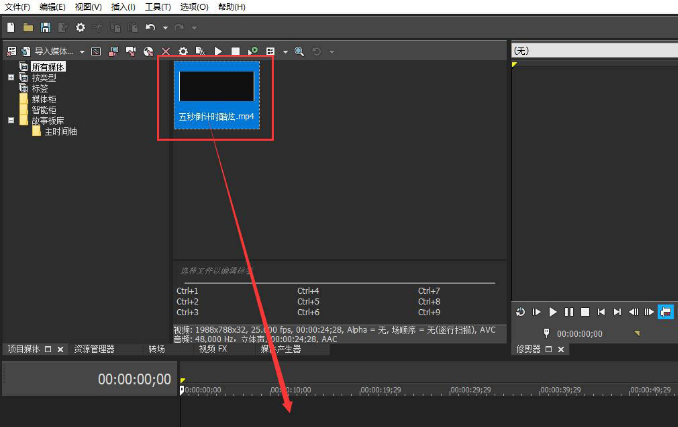Open a project using the folder icon

pos(28,28)
